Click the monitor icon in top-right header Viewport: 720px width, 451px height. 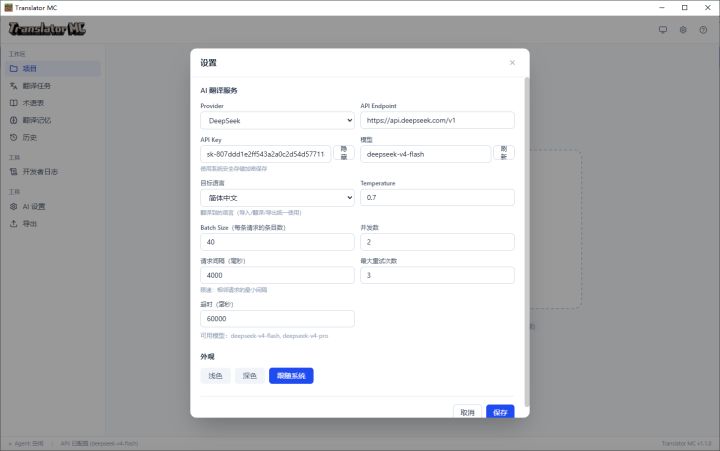663,30
